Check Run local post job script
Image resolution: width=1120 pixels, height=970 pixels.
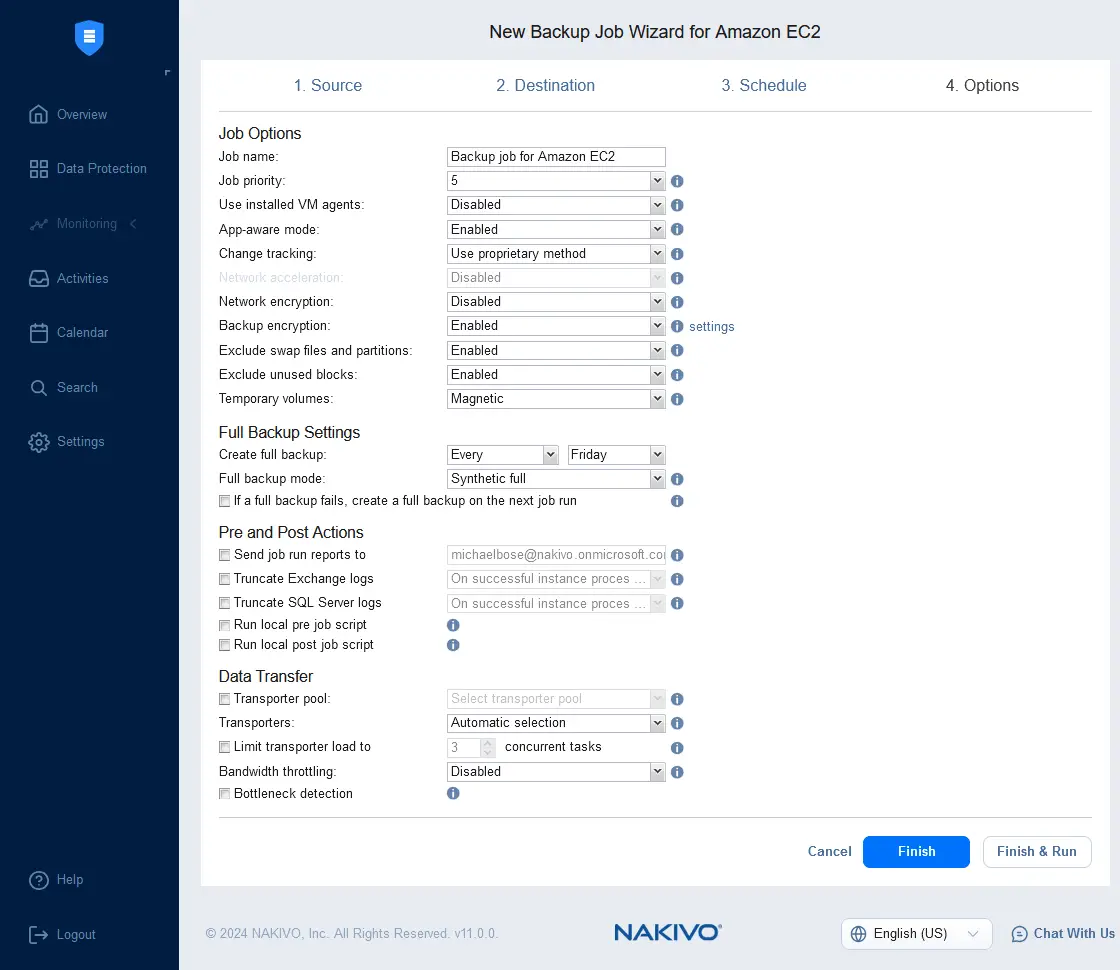[224, 645]
